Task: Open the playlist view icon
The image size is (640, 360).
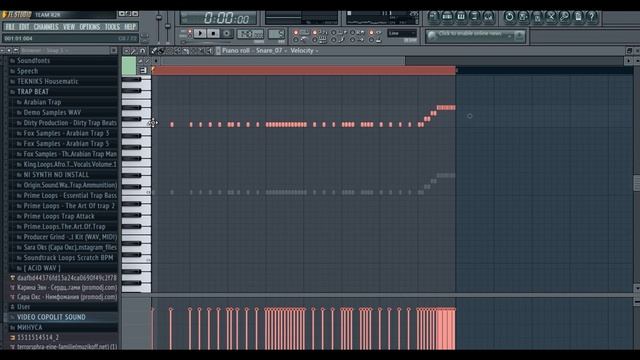Action: point(433,17)
